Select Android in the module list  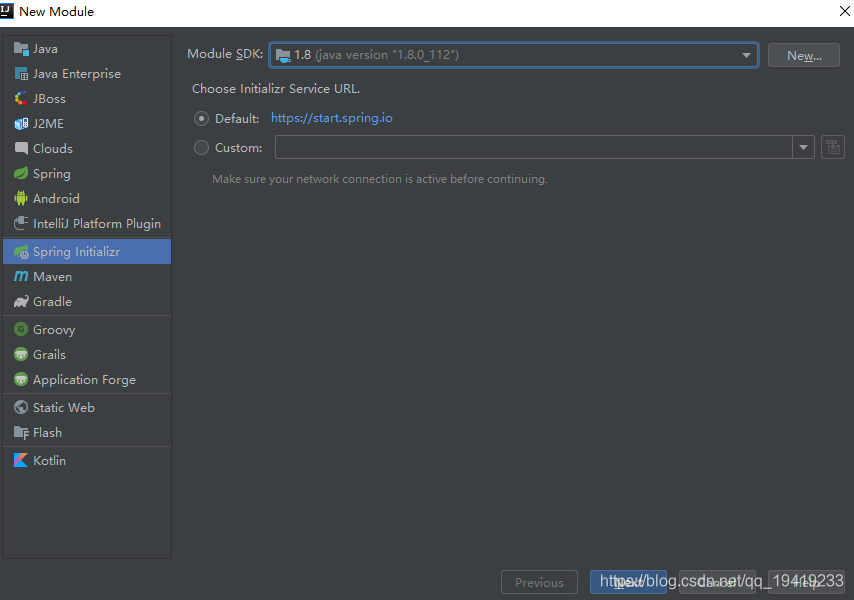[x=87, y=199]
